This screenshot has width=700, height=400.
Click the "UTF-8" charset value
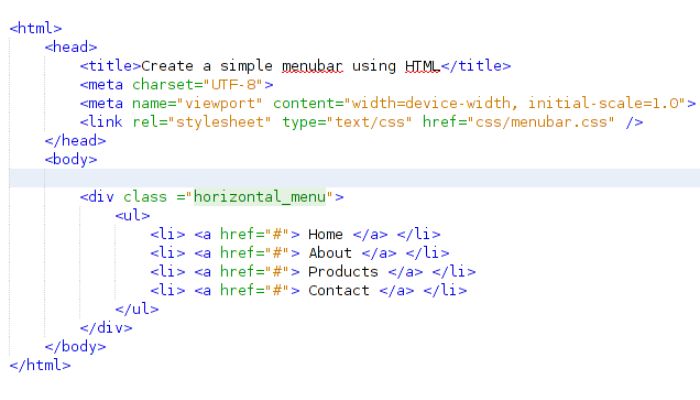233,84
